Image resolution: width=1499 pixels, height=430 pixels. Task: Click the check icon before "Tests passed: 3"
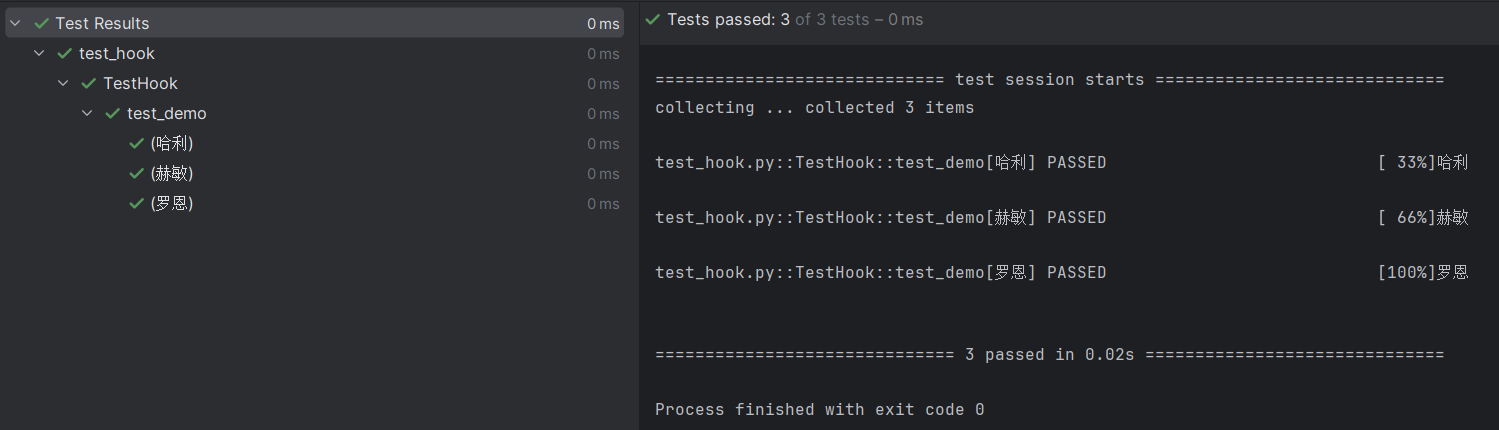pos(653,19)
